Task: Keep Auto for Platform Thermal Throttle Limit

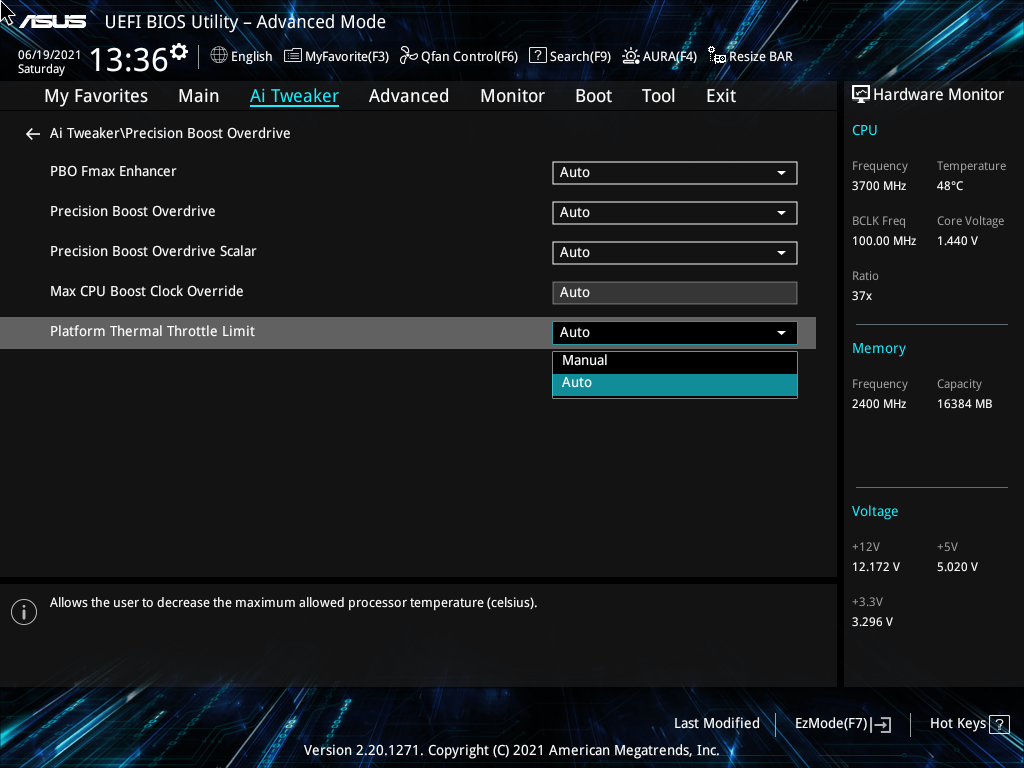Action: pos(674,382)
